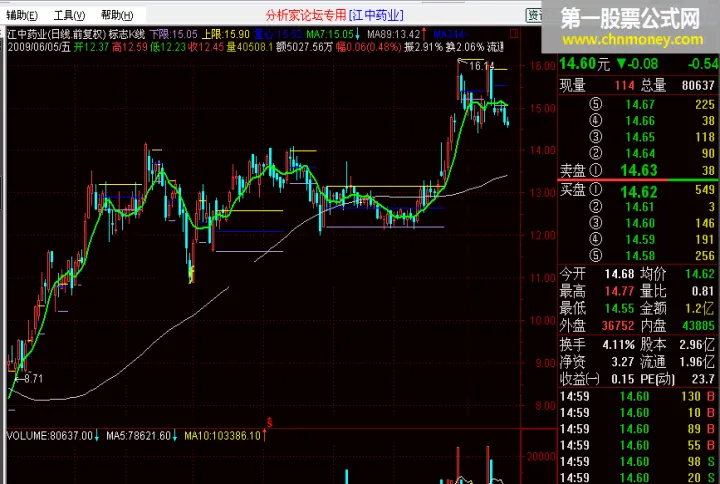
Task: Click the buy level ⑤ circled number icon
Action: point(596,255)
